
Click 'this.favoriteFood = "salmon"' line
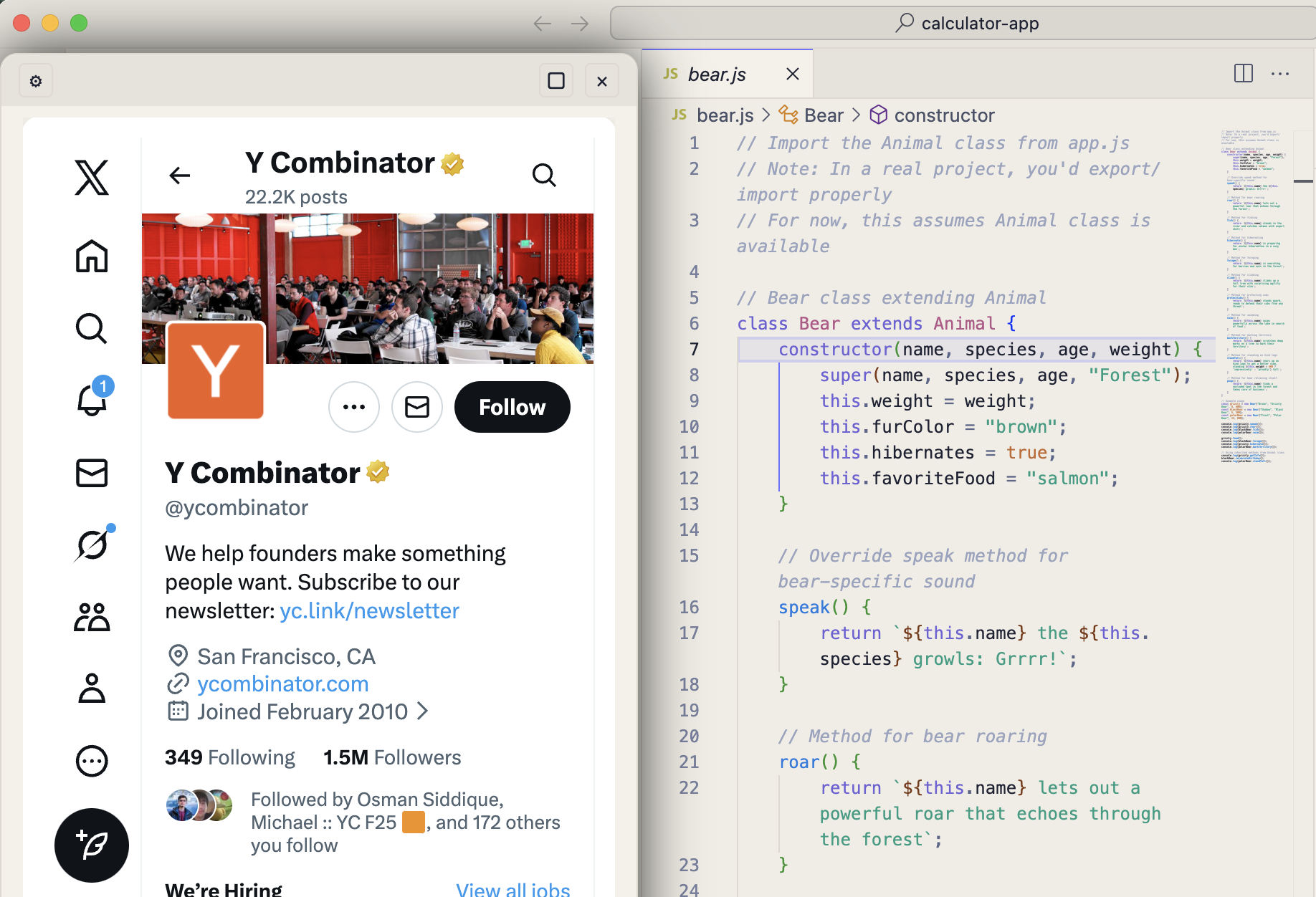(969, 478)
